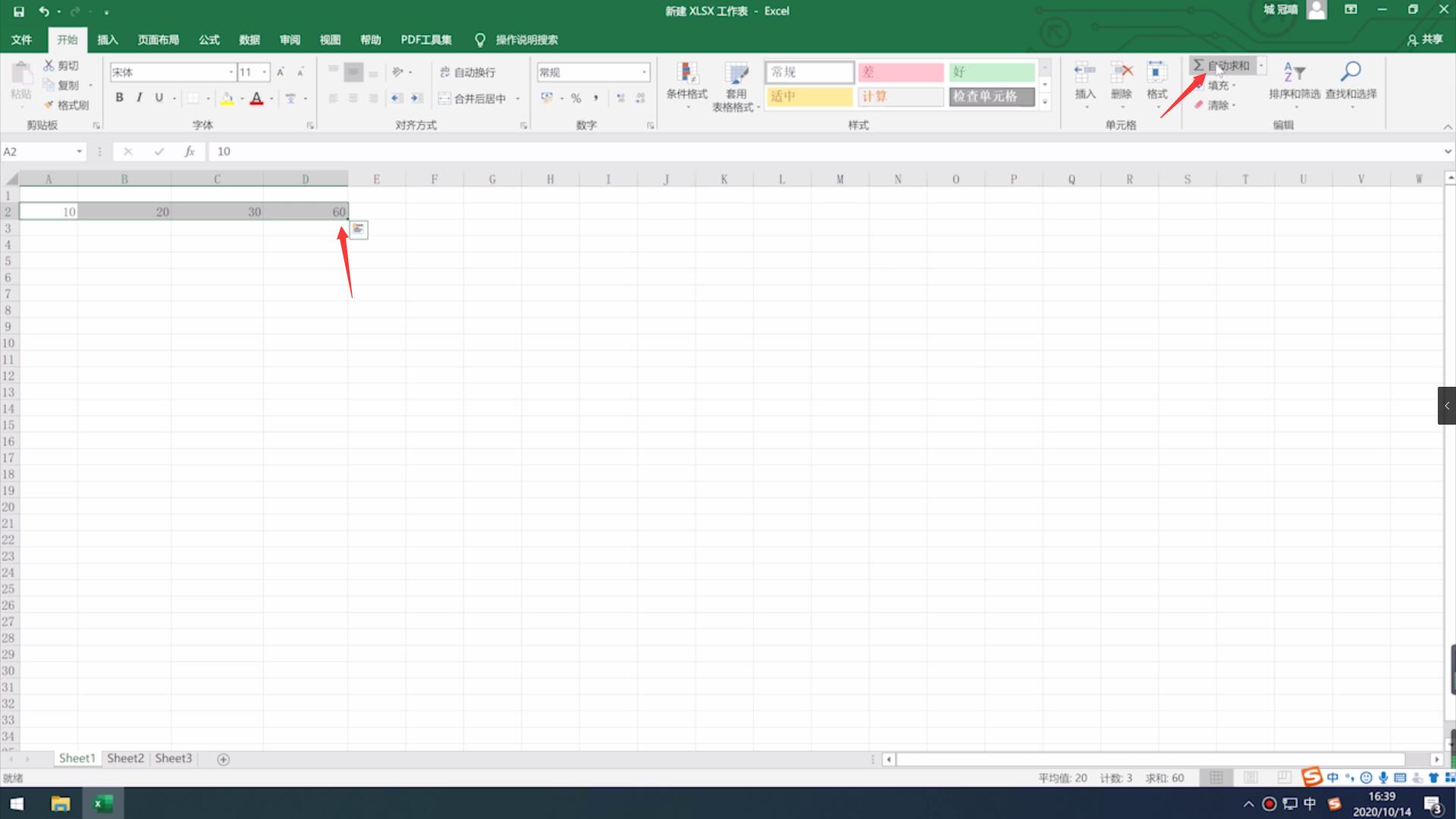This screenshot has height=819, width=1456.
Task: Click the Copy button
Action: (61, 85)
